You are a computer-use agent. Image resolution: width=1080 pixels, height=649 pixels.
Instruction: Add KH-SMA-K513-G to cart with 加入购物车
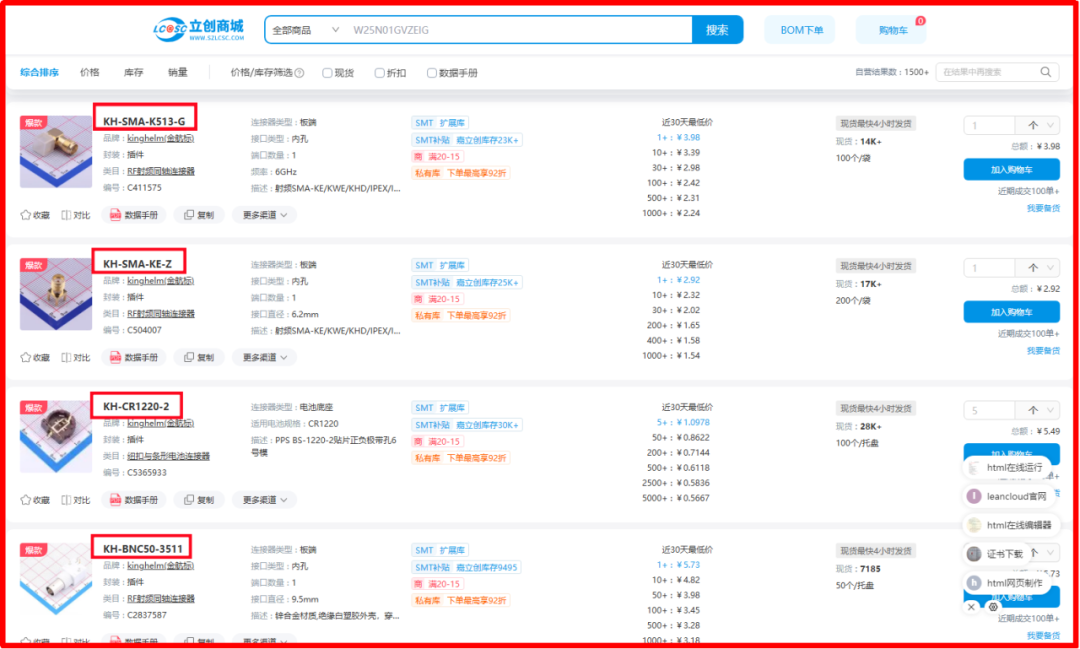1011,169
